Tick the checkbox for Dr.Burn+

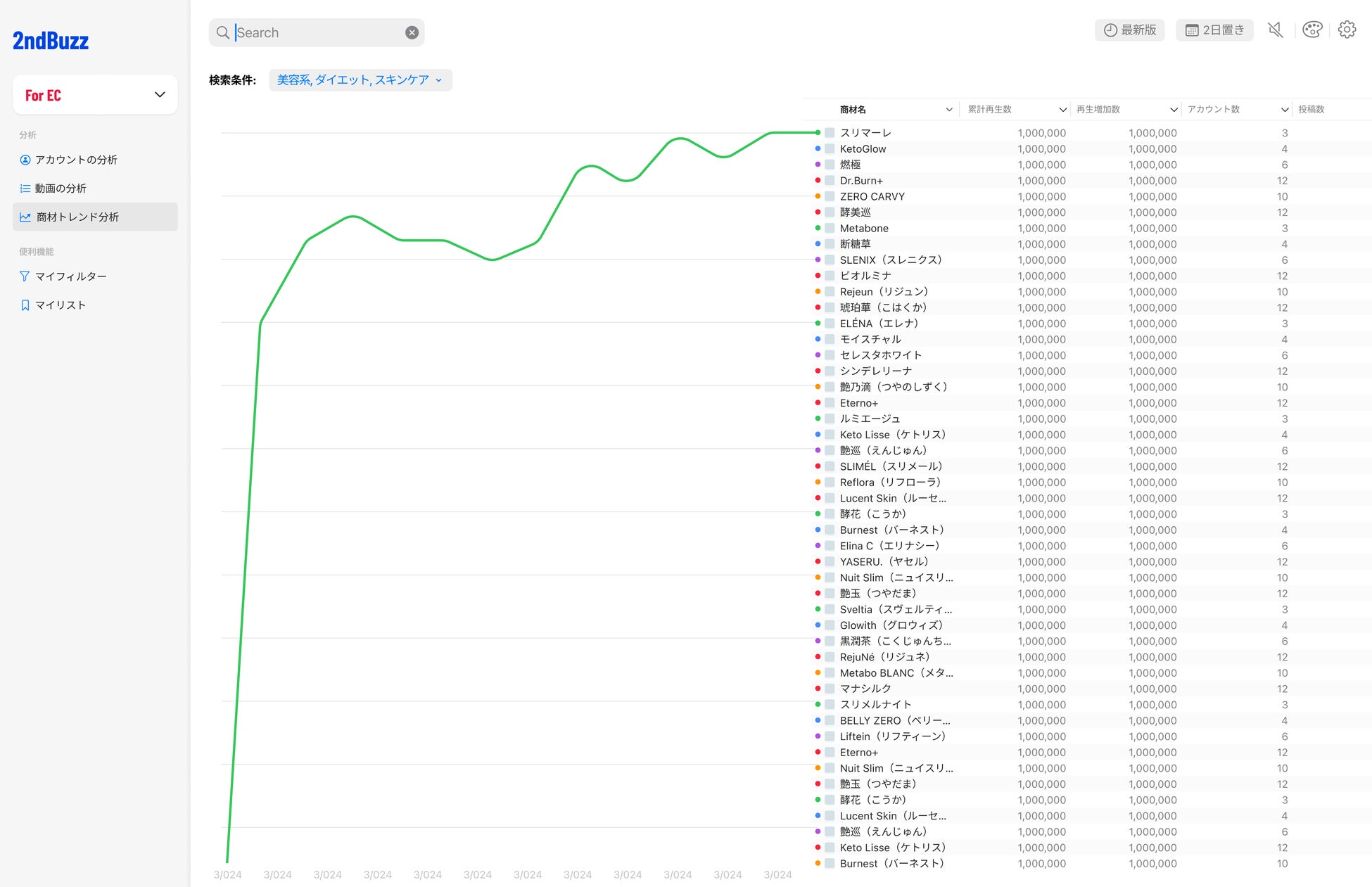pos(830,180)
